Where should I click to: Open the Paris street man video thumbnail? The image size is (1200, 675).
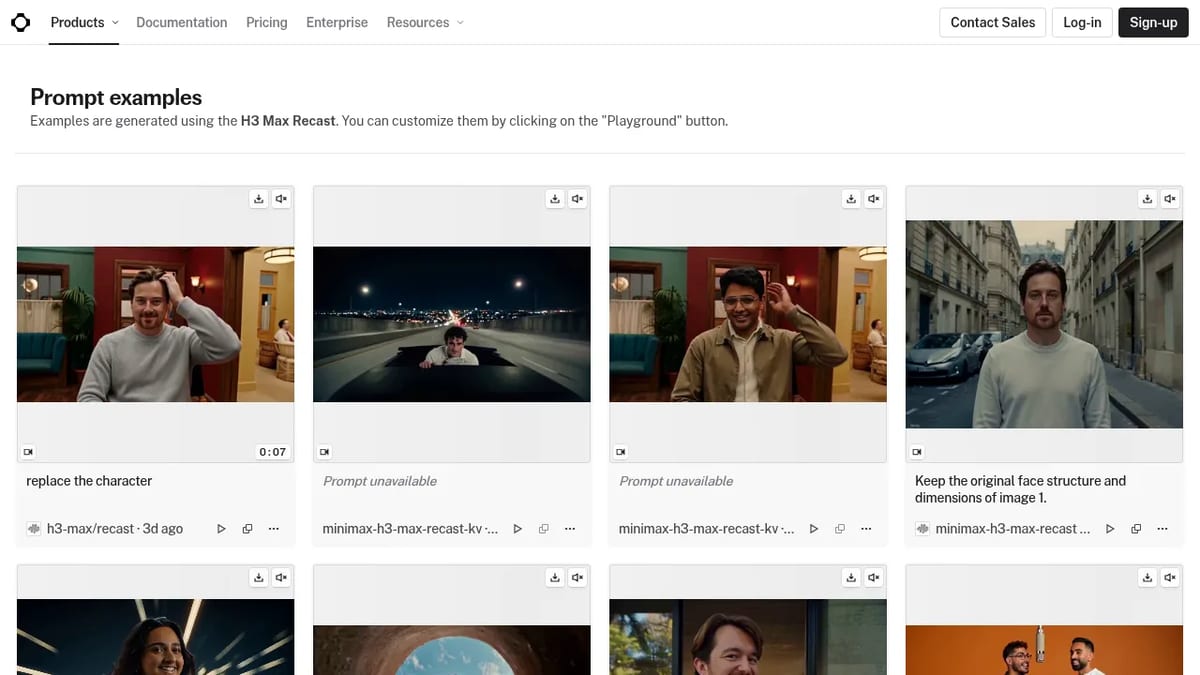1044,324
